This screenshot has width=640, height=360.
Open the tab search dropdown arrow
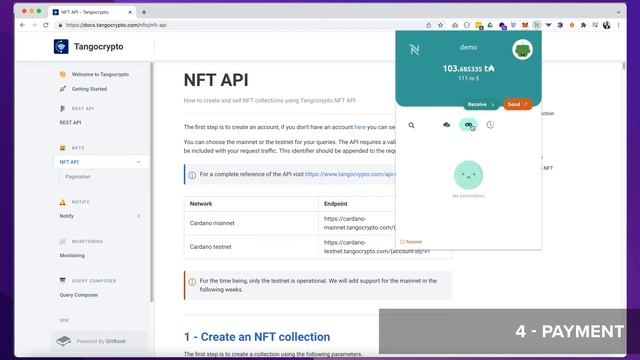coord(618,12)
